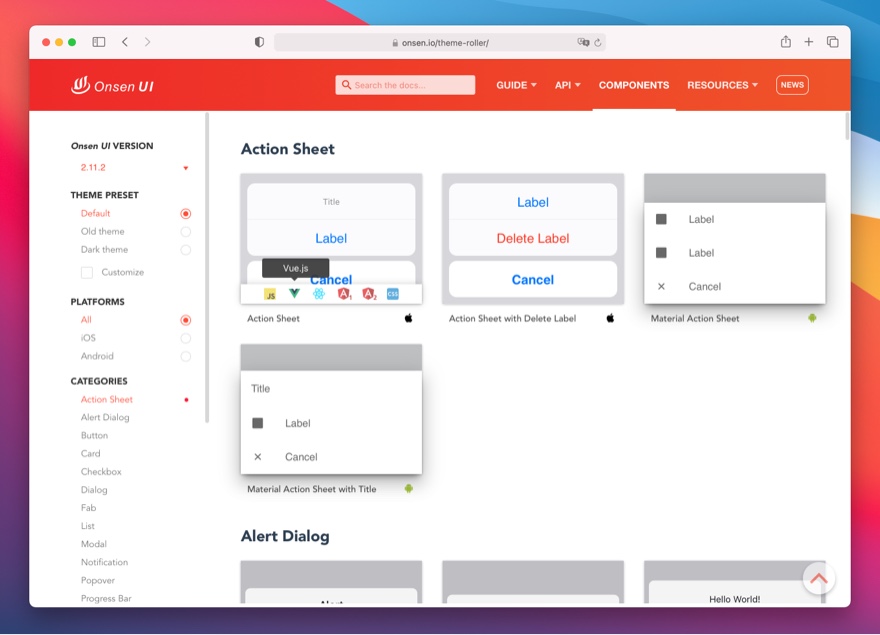Select the Android platform radio button

186,357
